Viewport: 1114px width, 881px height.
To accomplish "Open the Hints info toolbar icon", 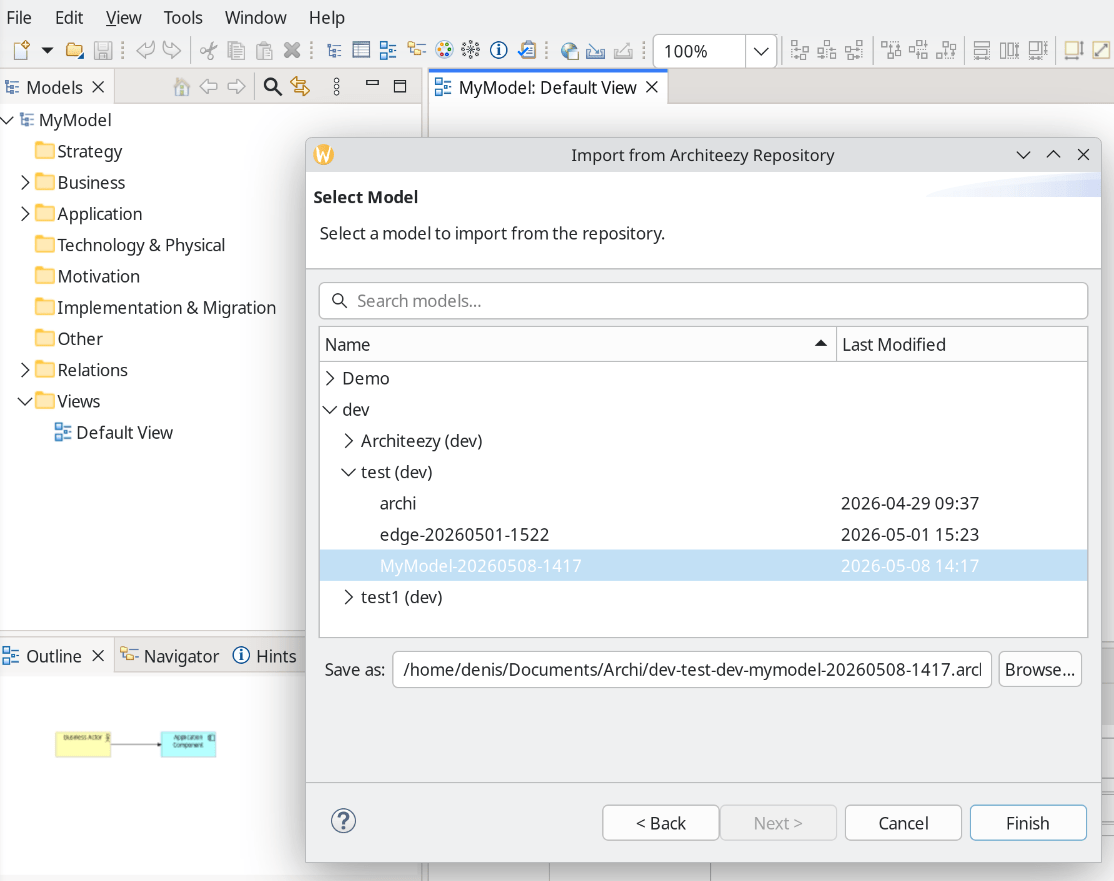I will tap(499, 50).
